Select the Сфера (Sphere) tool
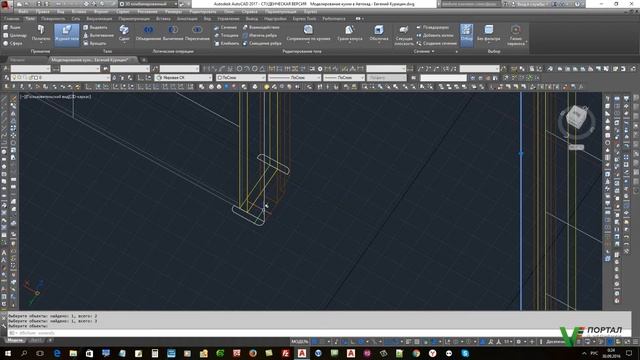Viewport: 640px width, 360px height. [x=13, y=43]
